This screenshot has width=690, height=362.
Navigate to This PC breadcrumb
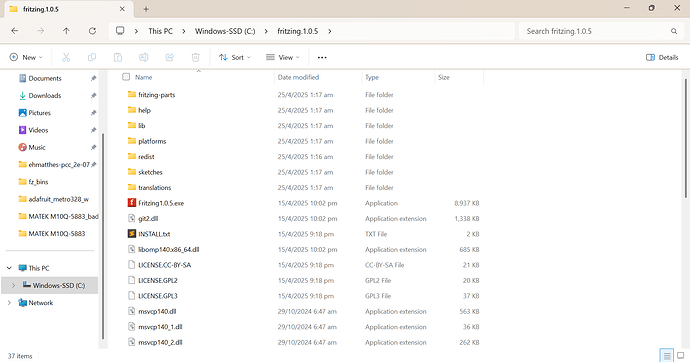click(160, 31)
